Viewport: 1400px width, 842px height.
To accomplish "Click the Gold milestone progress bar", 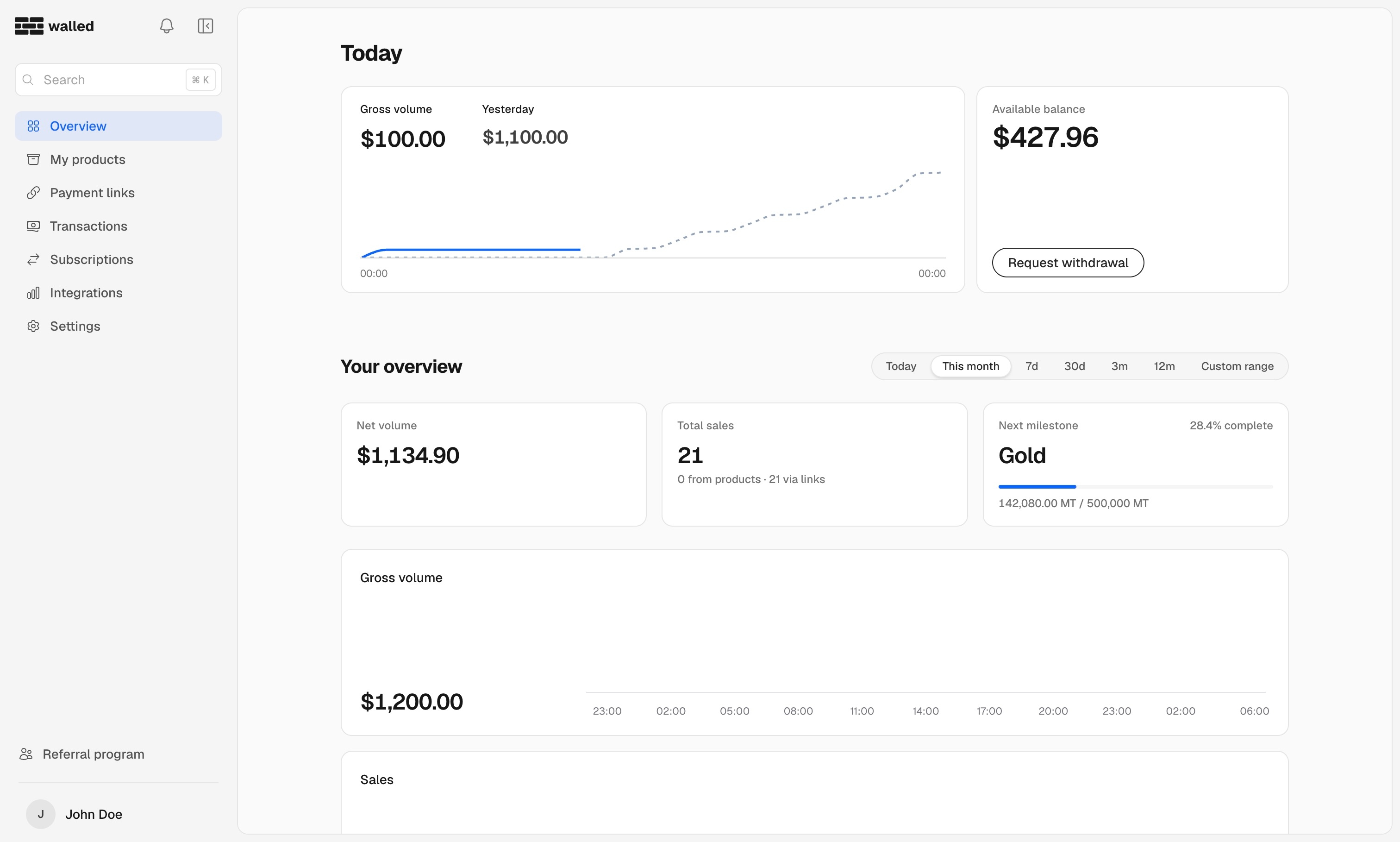I will [1136, 487].
